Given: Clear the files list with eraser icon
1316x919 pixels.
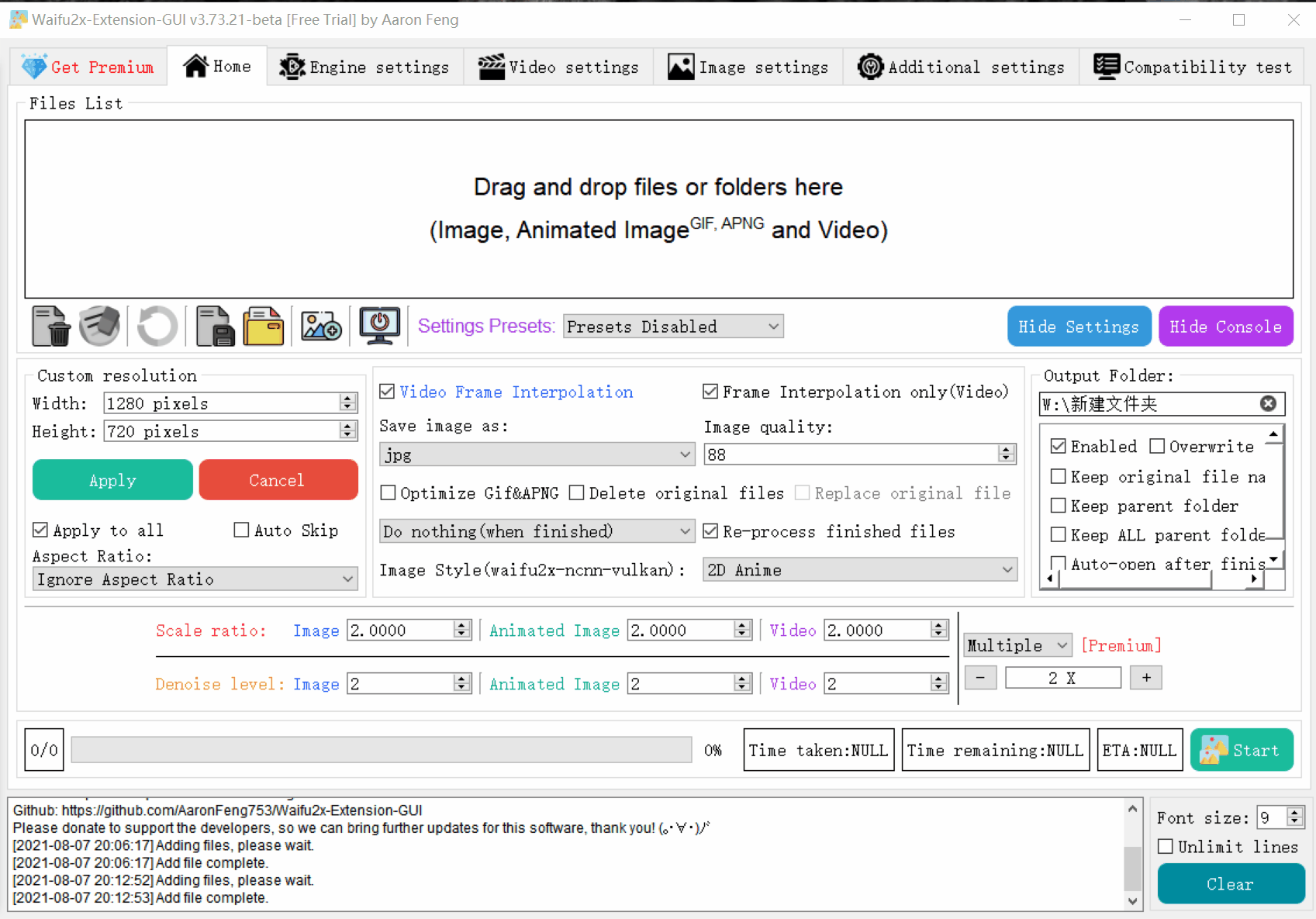Looking at the screenshot, I should coord(99,326).
